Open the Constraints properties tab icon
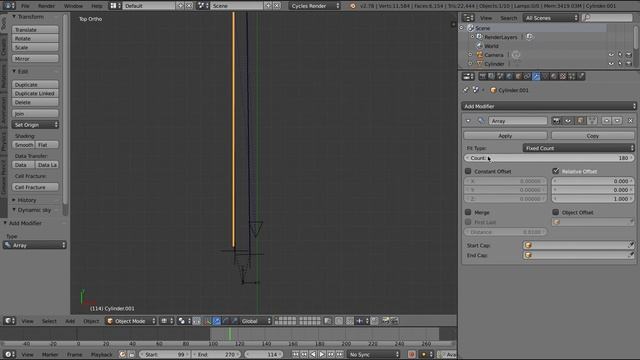The width and height of the screenshot is (640, 360). pos(527,76)
